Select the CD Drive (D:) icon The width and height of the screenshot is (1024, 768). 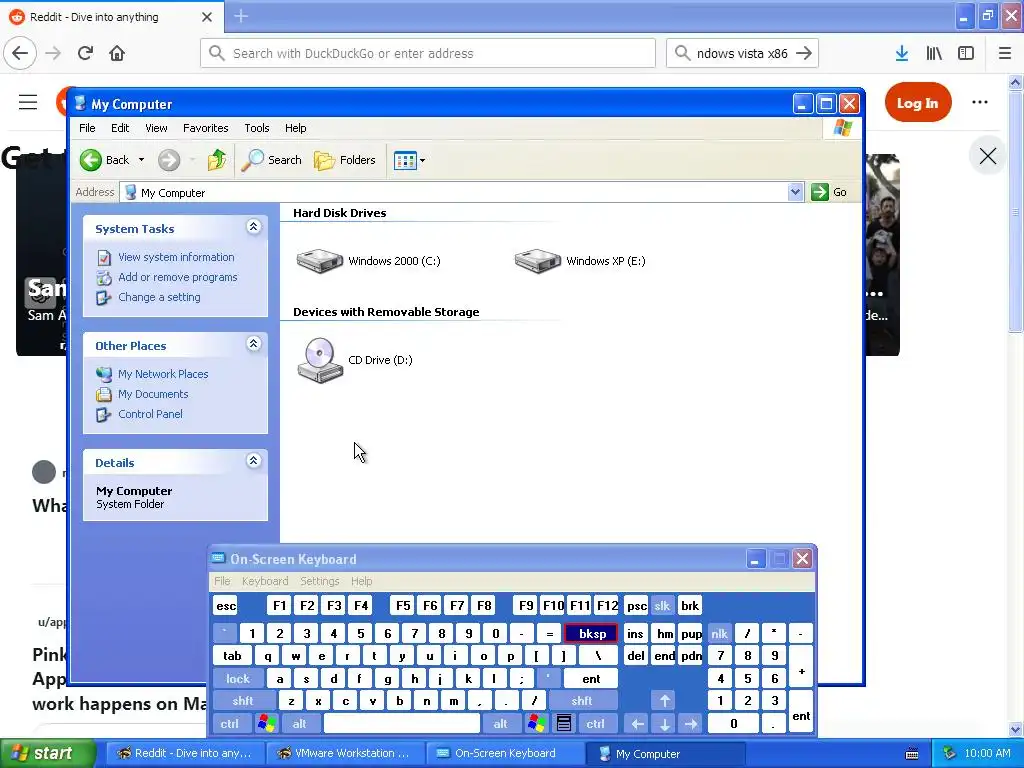pos(320,360)
